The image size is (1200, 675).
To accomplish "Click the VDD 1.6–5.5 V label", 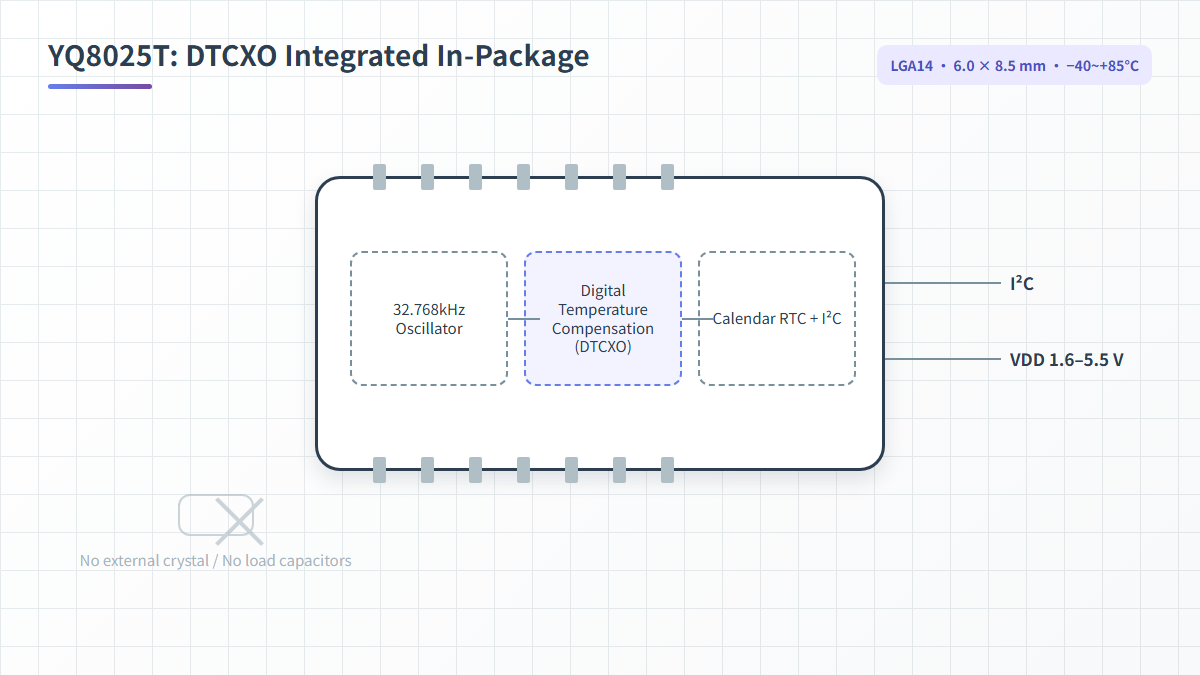I will point(1067,359).
